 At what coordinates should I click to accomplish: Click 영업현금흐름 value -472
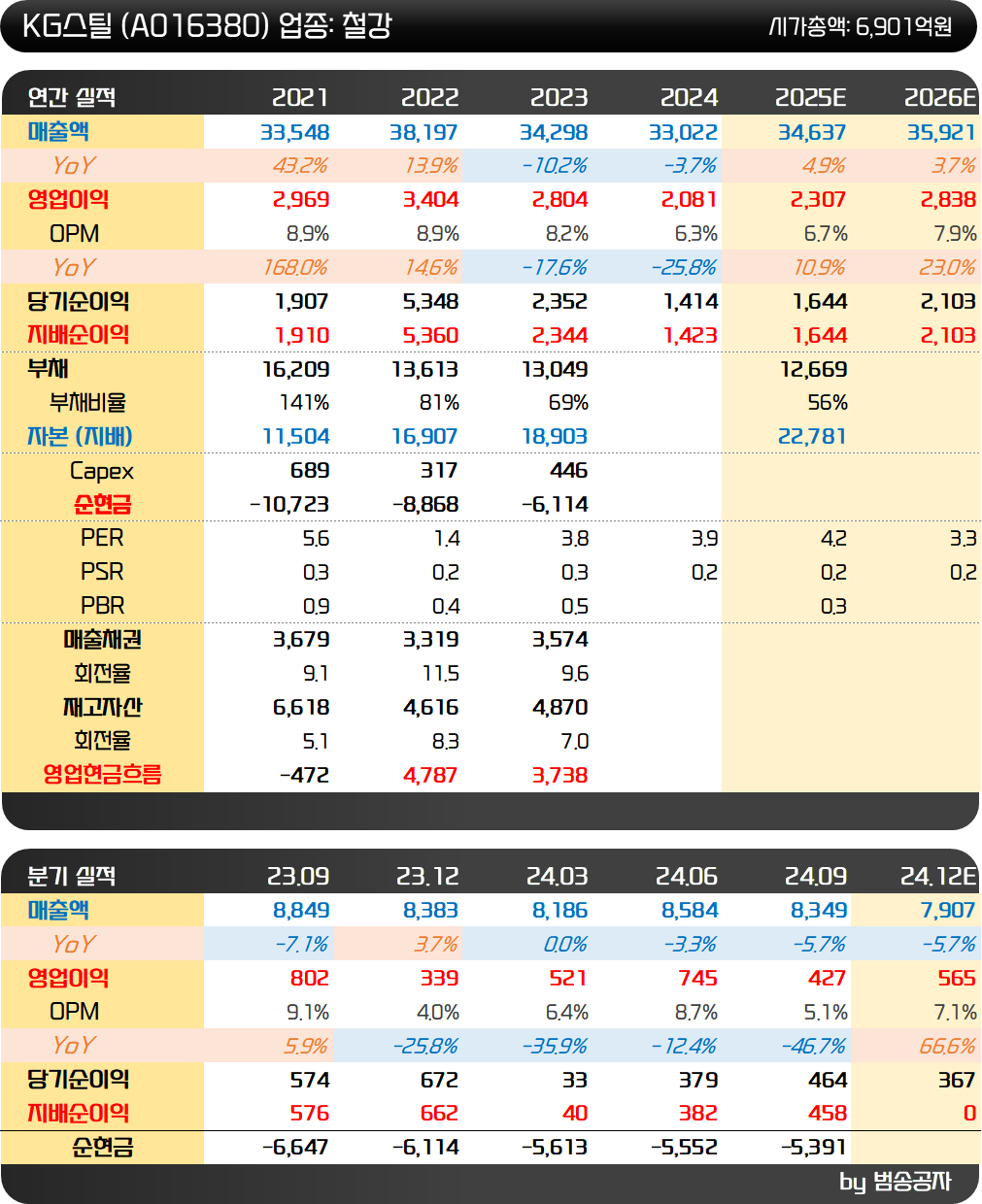tap(305, 776)
